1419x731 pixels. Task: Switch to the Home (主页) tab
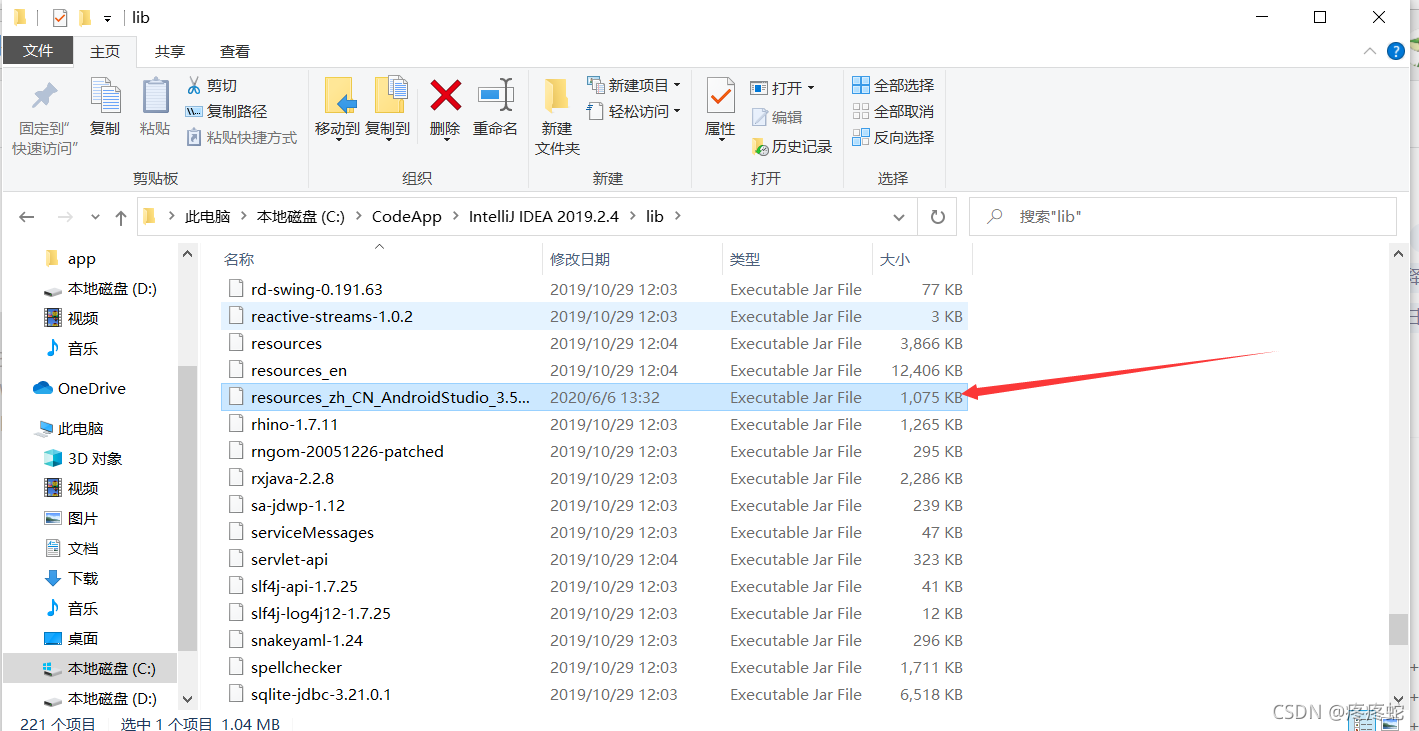(x=105, y=51)
